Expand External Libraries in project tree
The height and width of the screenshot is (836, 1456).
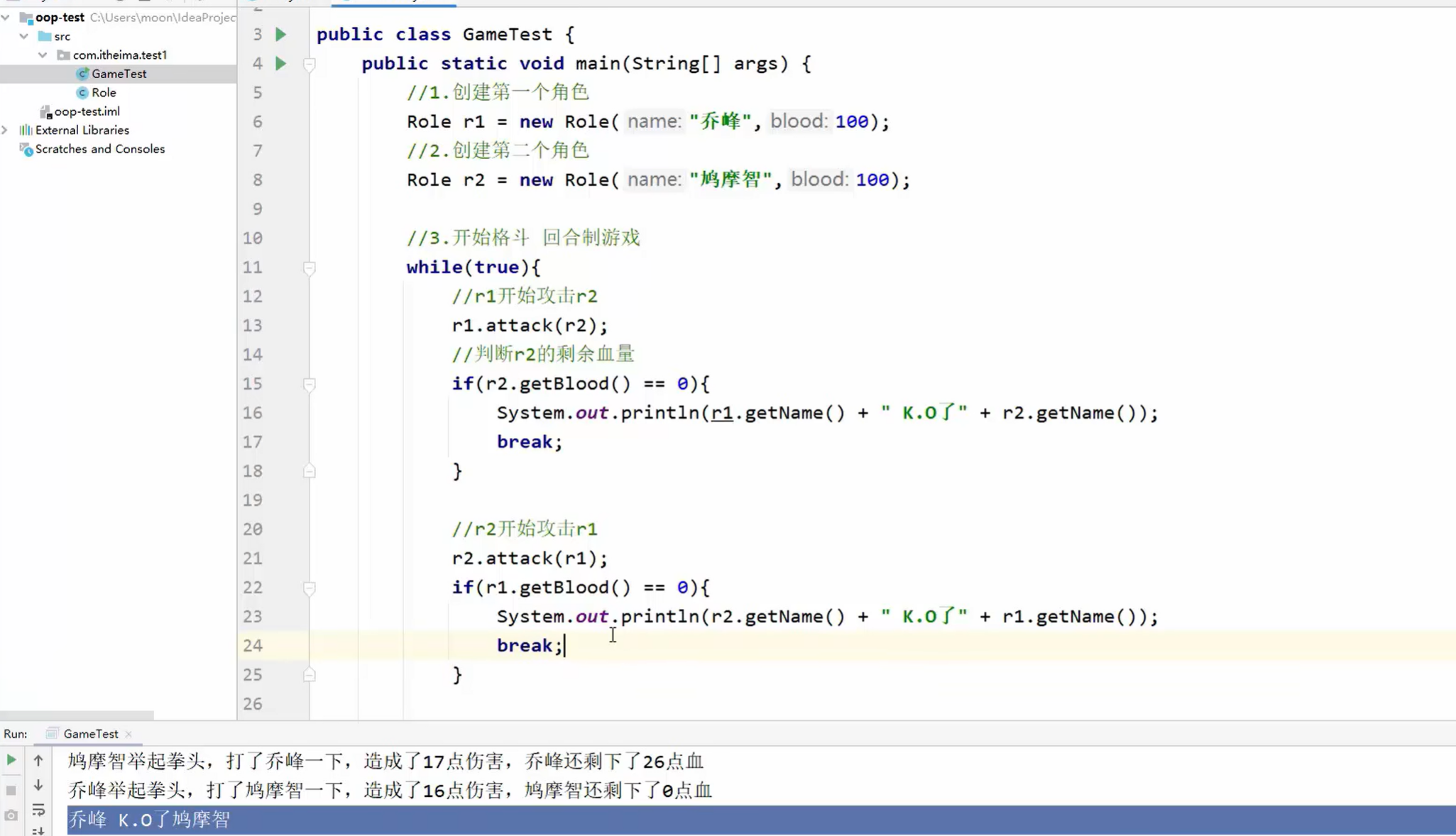tap(6, 130)
